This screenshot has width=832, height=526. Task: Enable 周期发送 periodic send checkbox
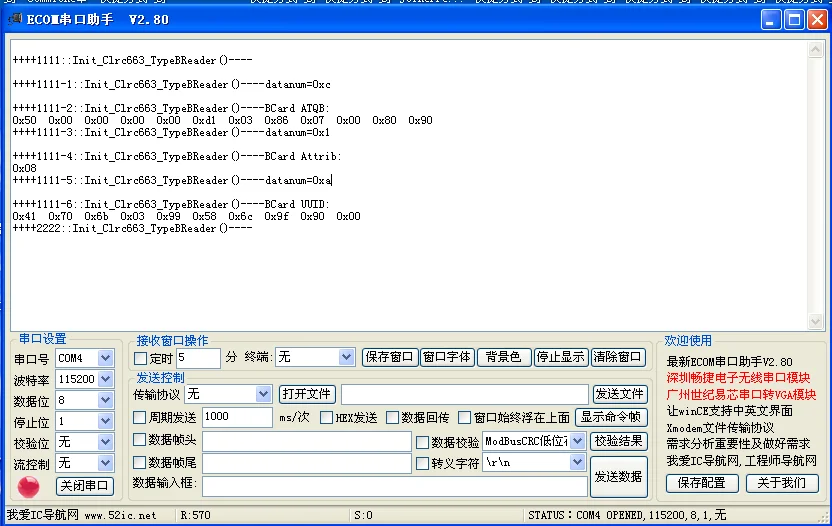(141, 418)
